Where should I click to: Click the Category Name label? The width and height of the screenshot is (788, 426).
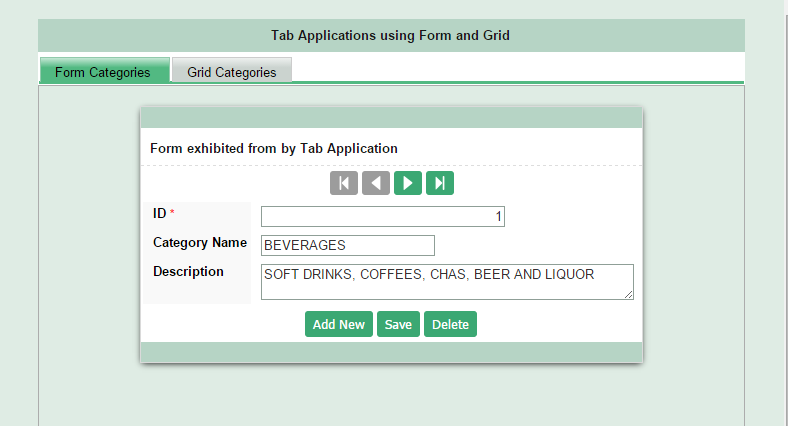pos(200,243)
